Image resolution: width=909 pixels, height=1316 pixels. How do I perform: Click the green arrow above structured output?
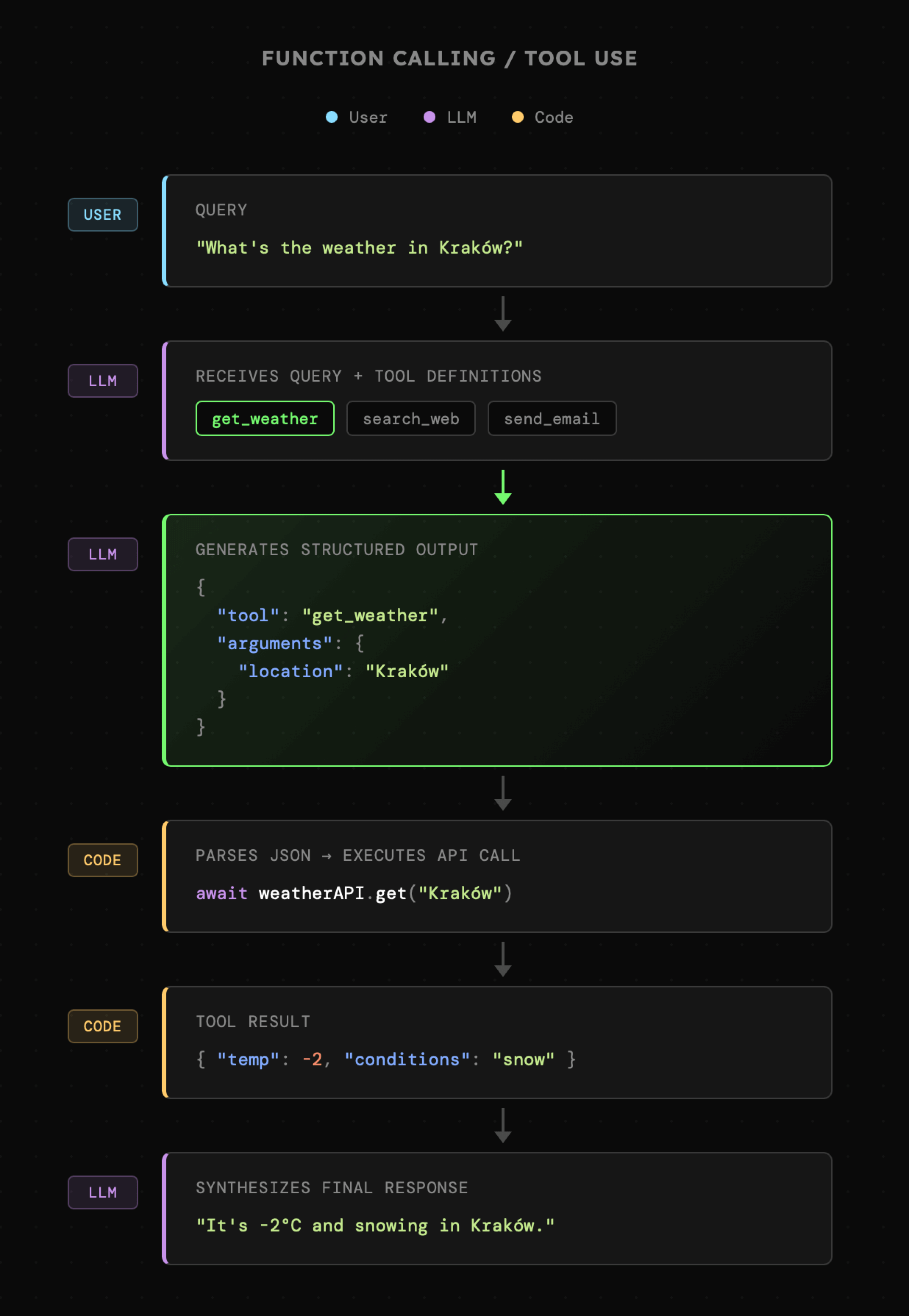click(x=503, y=487)
